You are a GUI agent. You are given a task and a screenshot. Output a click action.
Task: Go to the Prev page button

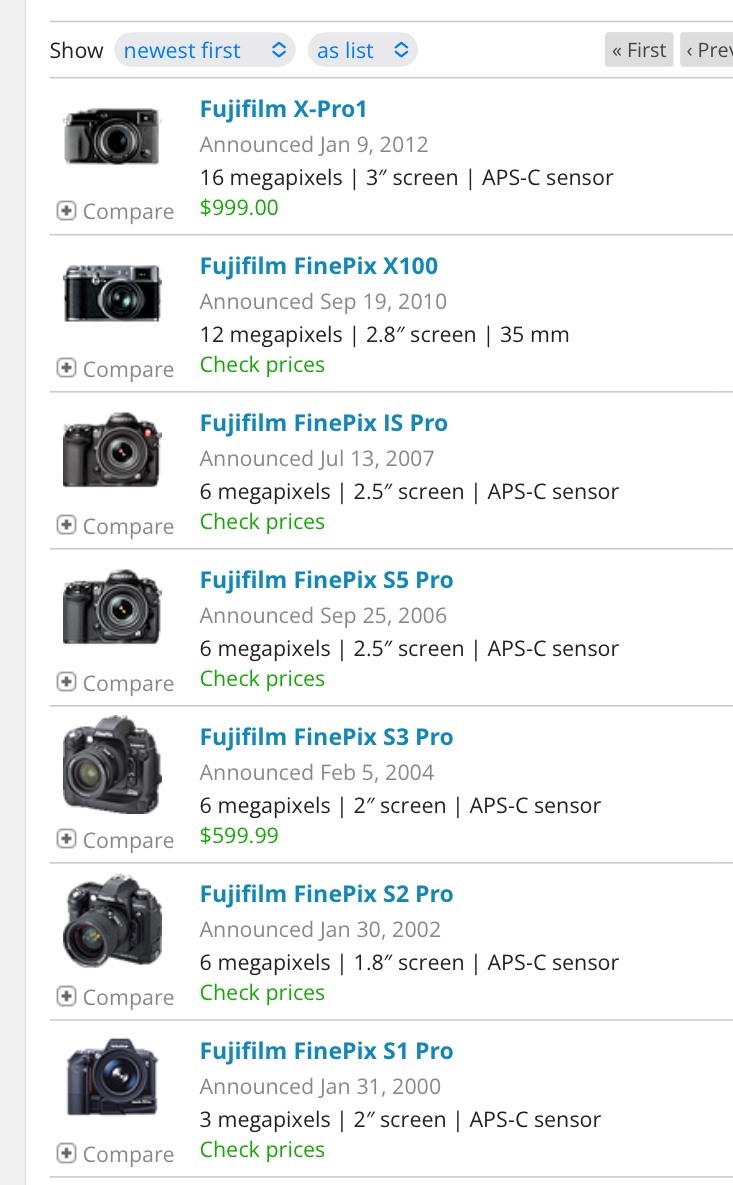tap(708, 50)
